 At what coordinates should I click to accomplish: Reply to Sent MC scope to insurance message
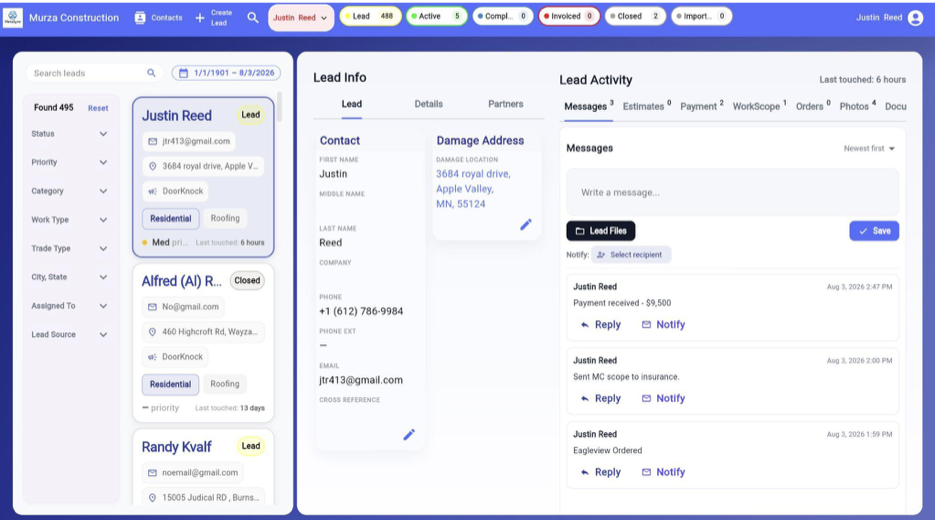pos(601,398)
